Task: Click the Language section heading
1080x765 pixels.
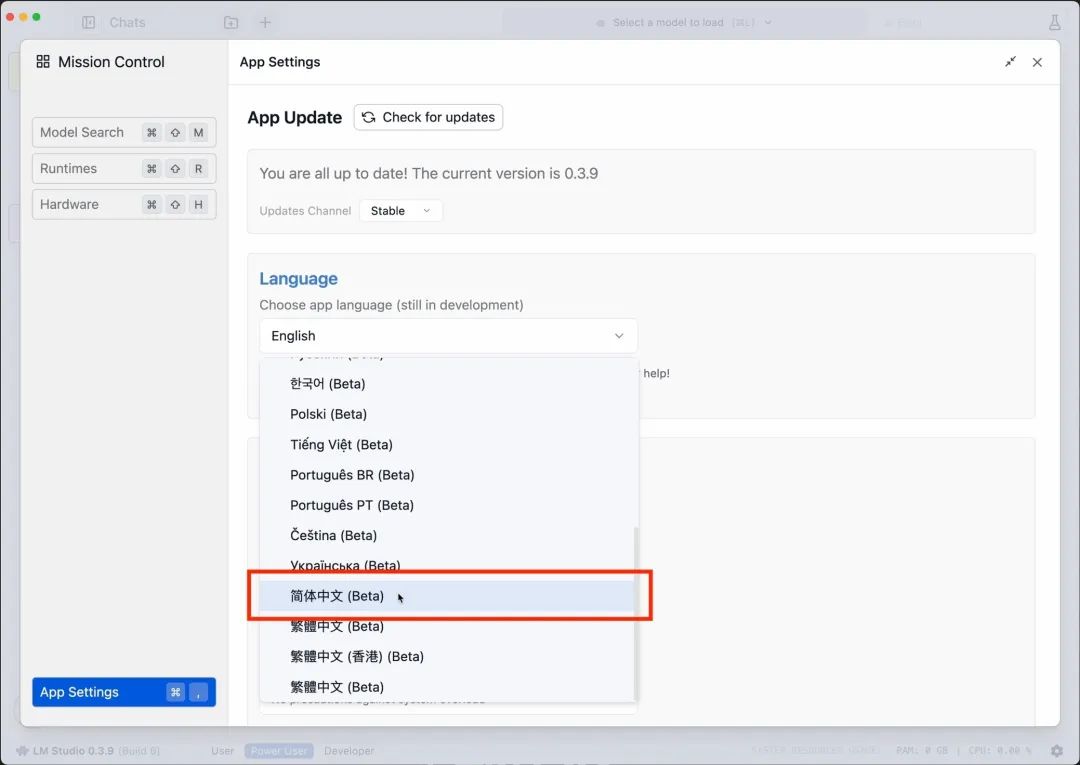Action: point(298,279)
